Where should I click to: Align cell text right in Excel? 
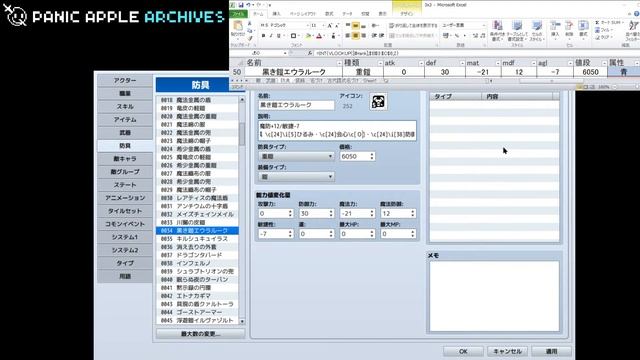(x=363, y=36)
